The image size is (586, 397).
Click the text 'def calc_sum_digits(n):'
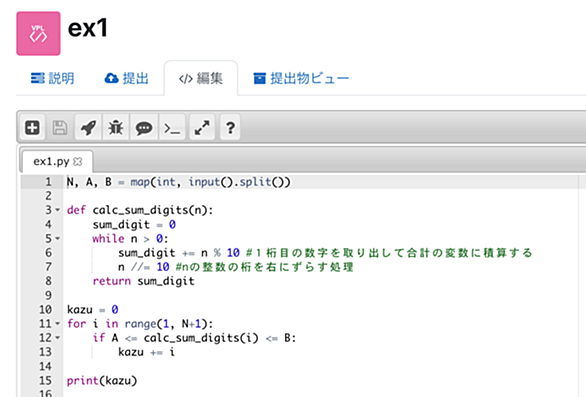click(140, 210)
